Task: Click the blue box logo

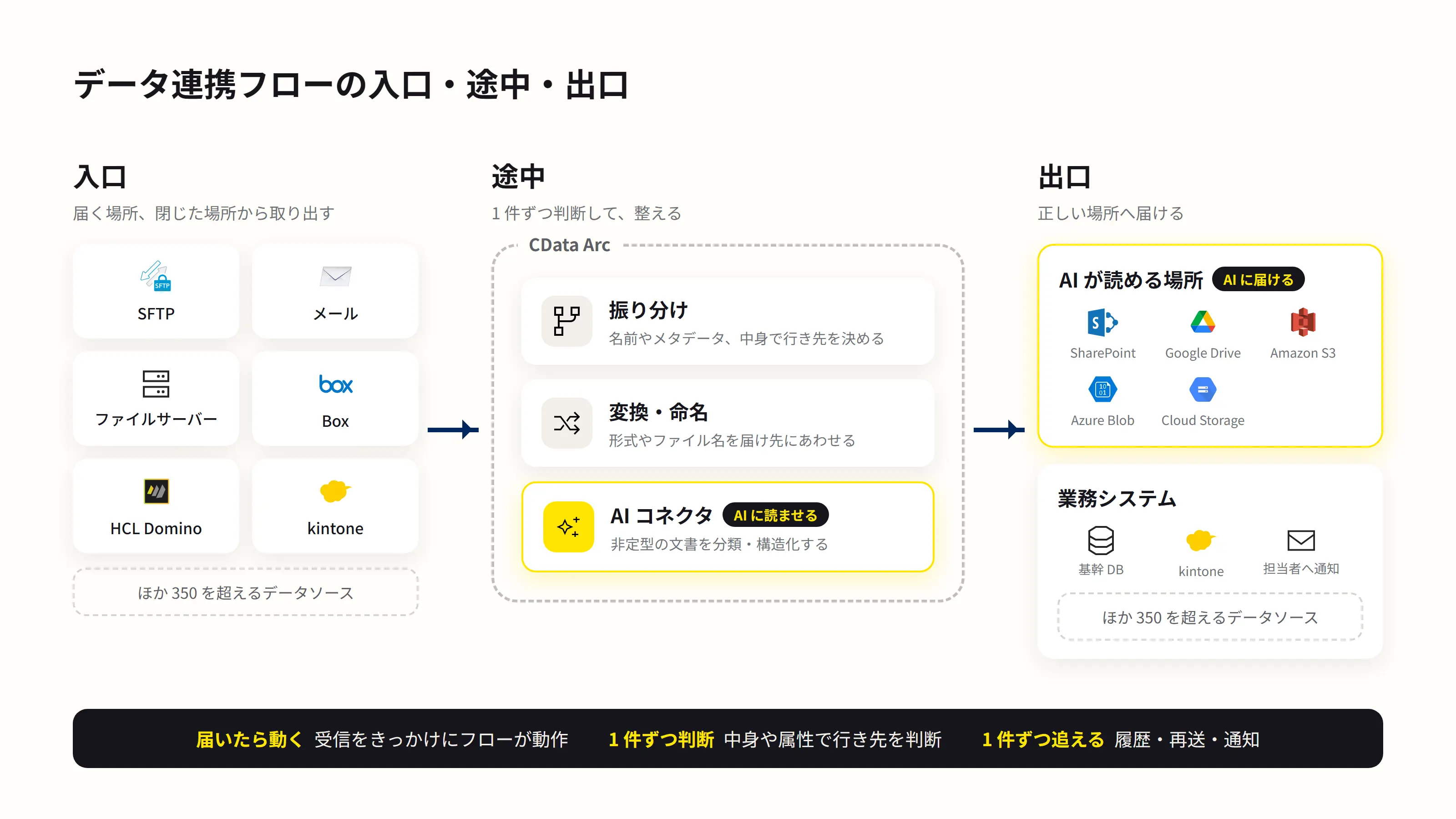Action: (335, 384)
